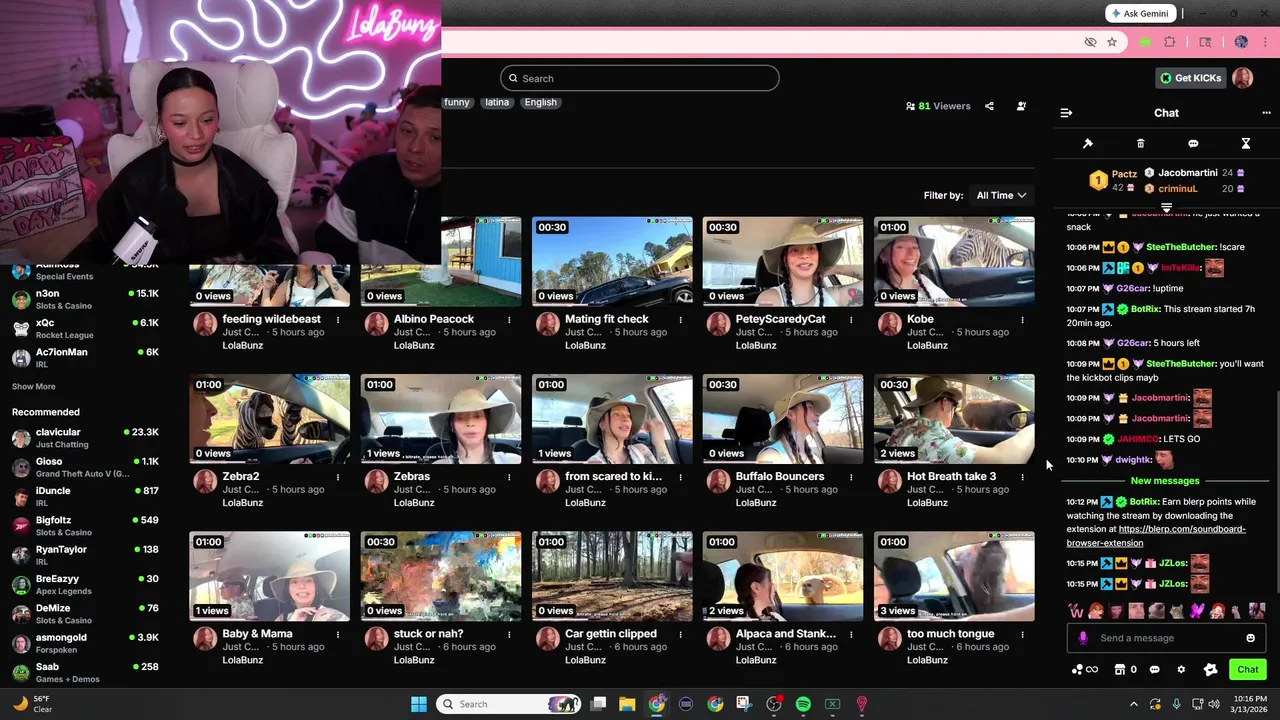Screen dimensions: 1280x720
Task: Collapse the chat panel arrow icon
Action: coord(1066,113)
